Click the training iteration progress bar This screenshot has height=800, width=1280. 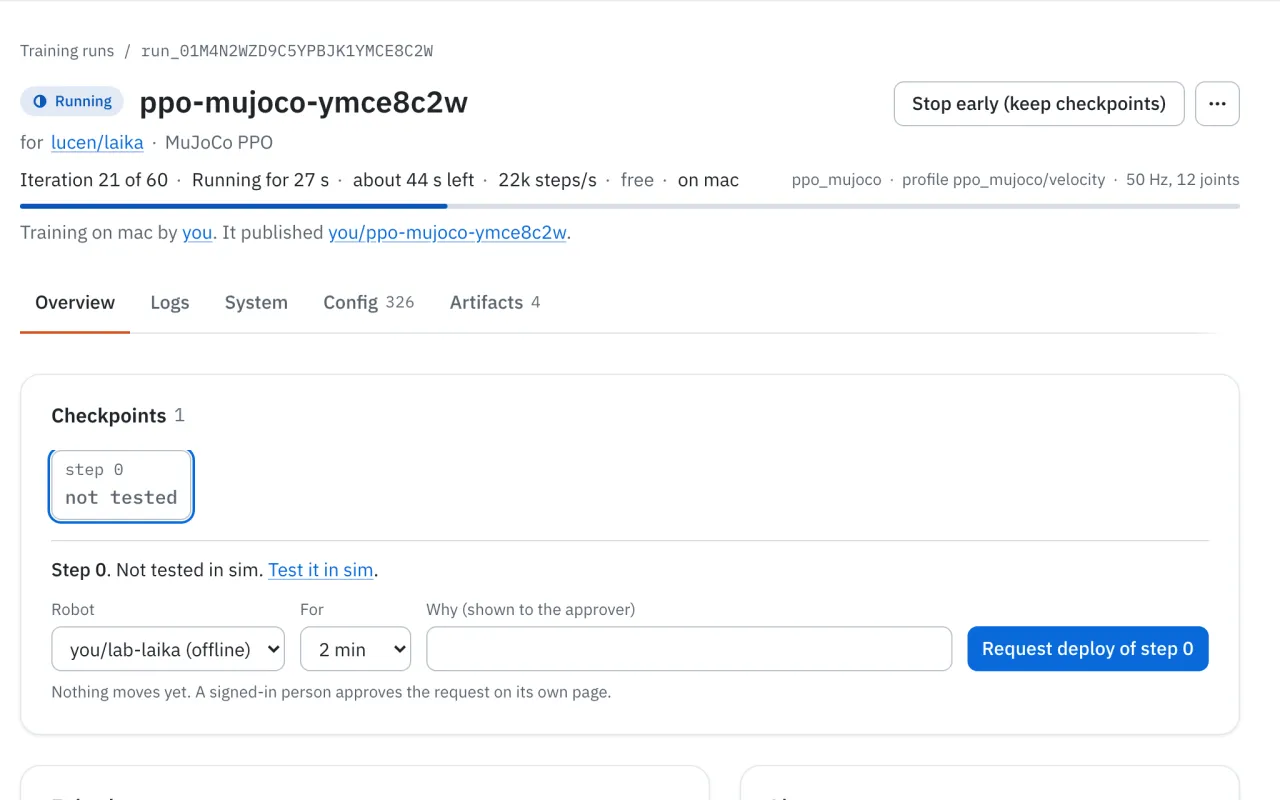(630, 206)
